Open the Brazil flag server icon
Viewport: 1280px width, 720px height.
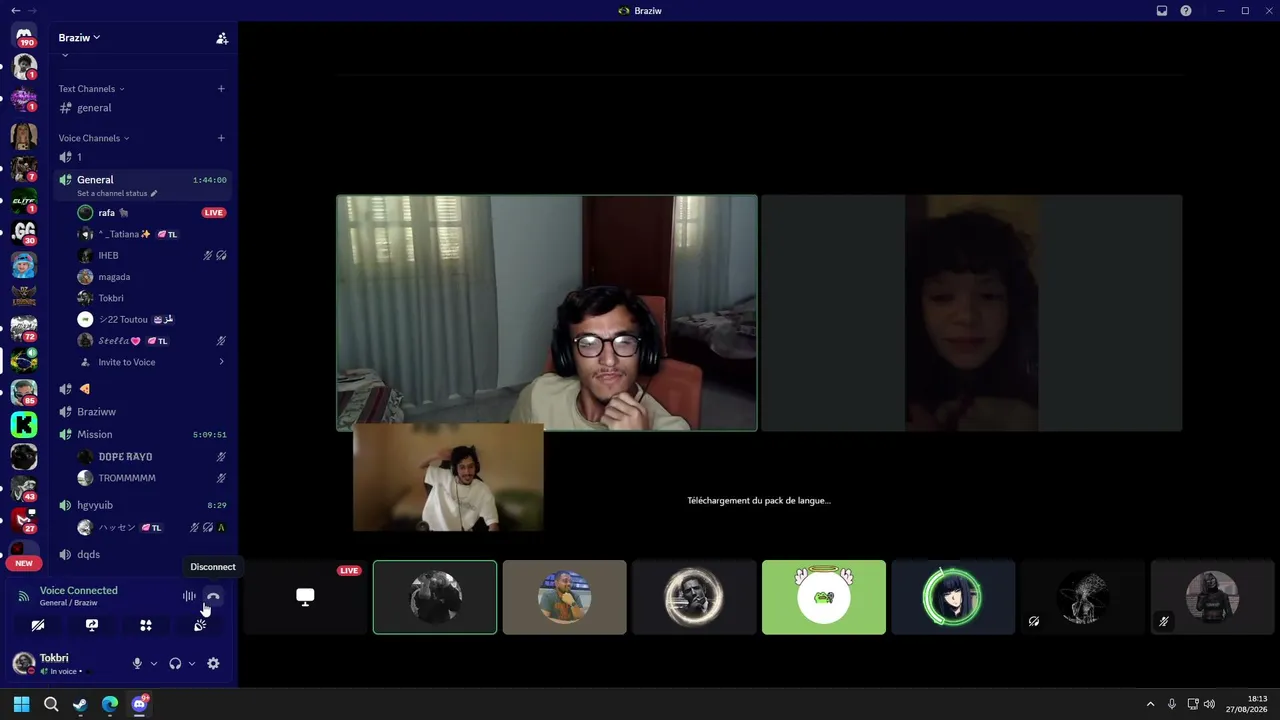24,361
